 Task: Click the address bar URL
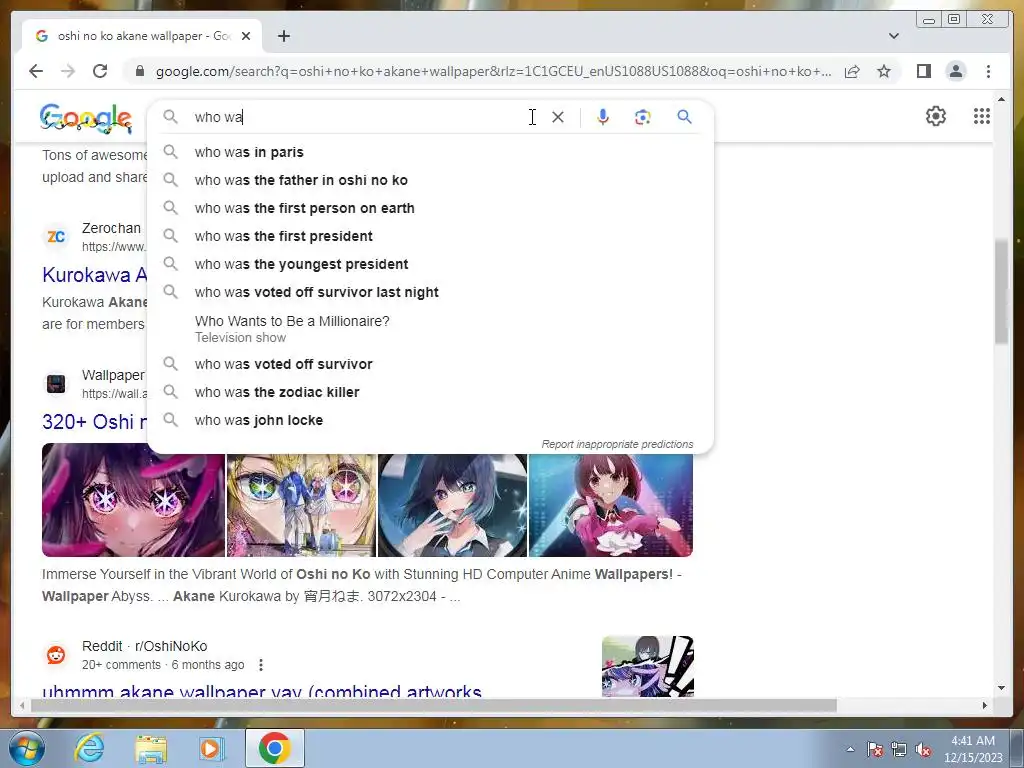[x=493, y=71]
